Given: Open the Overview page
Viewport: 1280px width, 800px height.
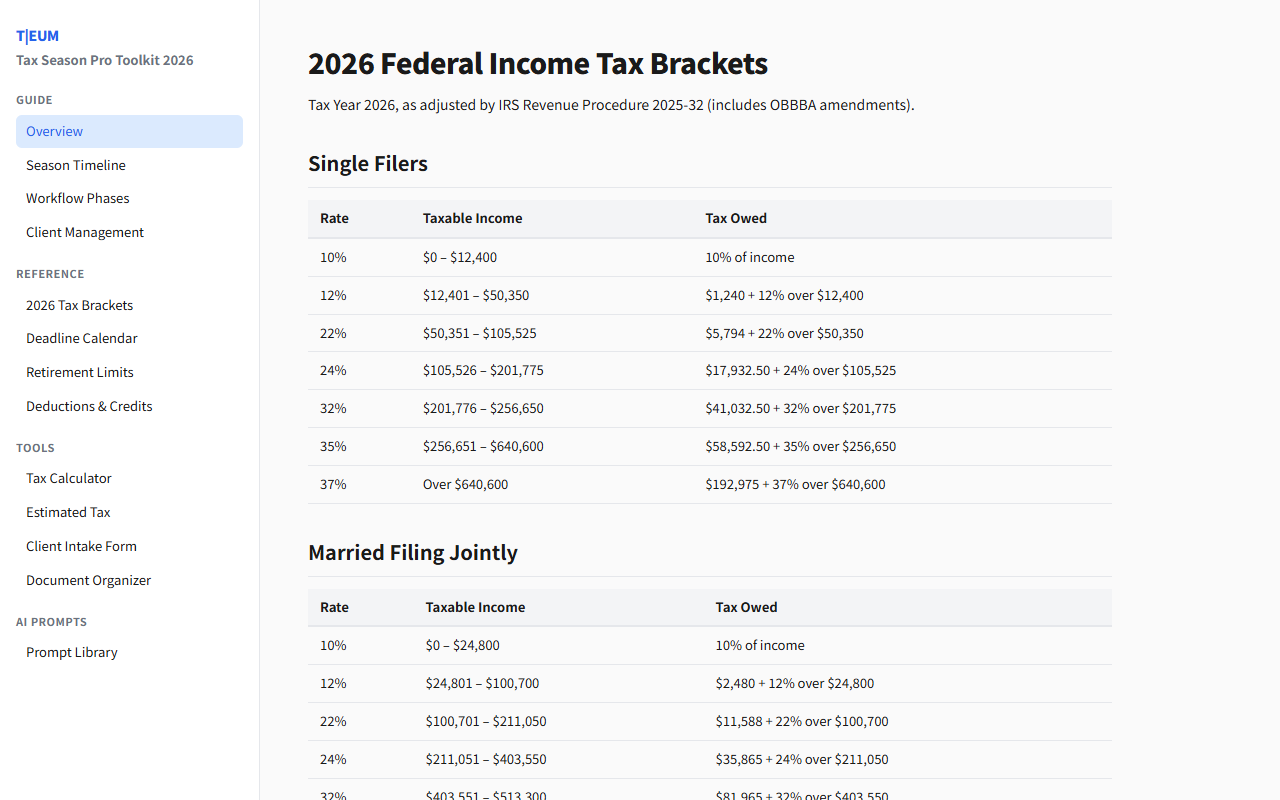Looking at the screenshot, I should click(x=55, y=132).
